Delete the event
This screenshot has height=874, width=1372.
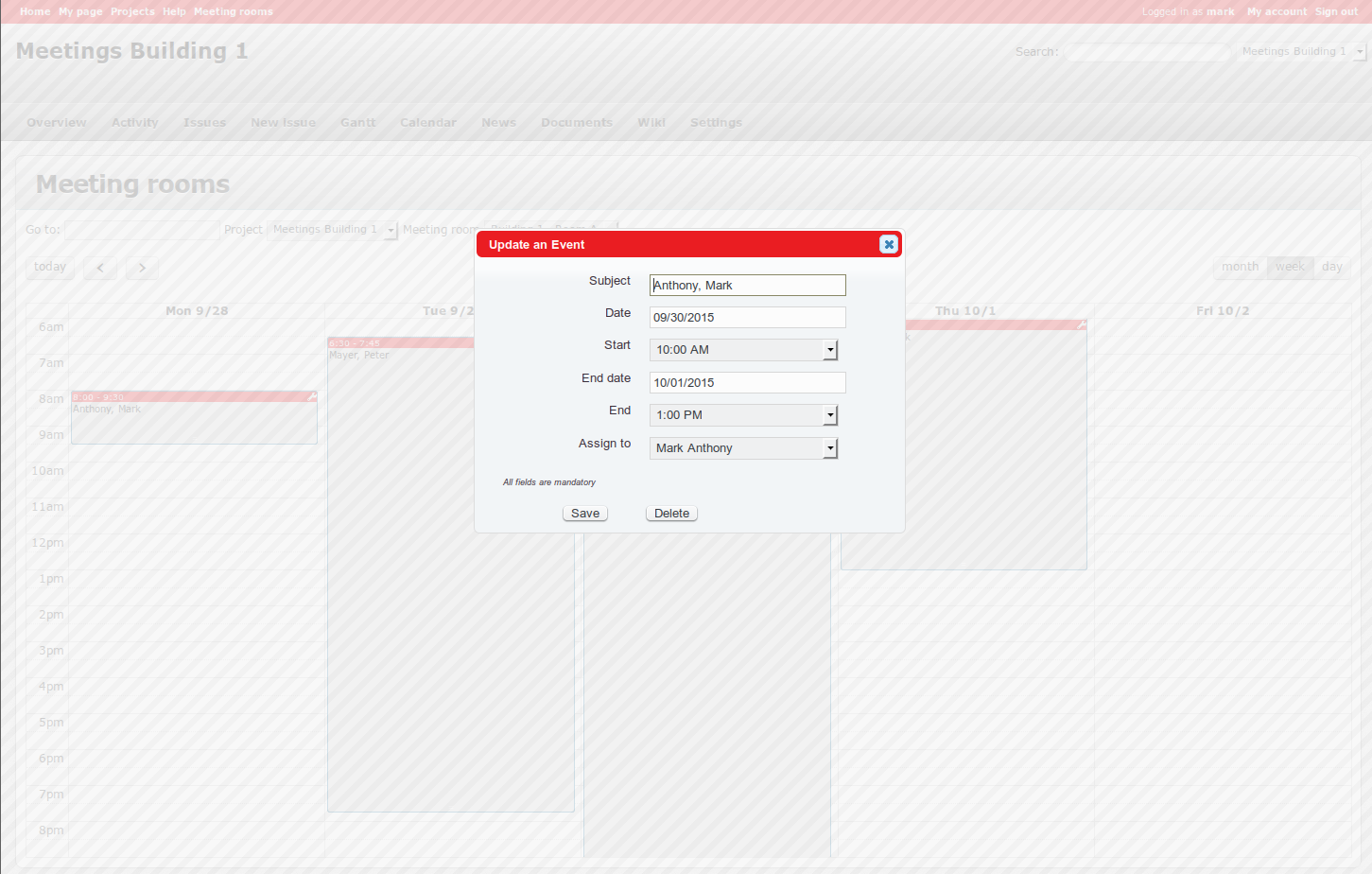tap(671, 514)
